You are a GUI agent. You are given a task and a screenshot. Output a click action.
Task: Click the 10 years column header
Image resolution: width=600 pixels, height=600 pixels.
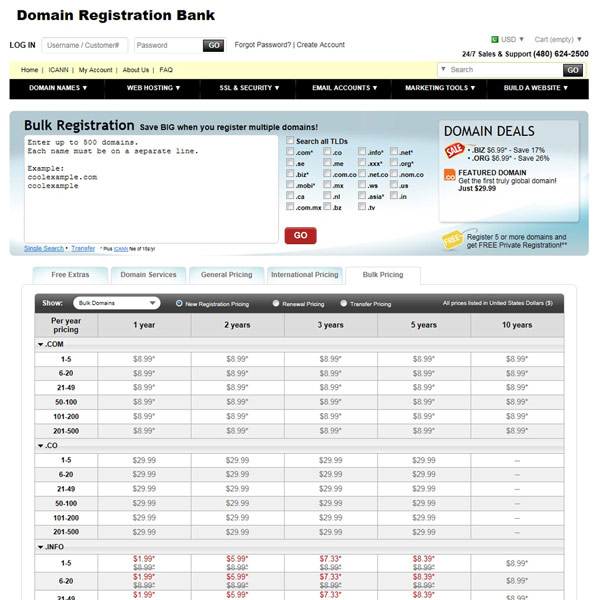pyautogui.click(x=517, y=325)
